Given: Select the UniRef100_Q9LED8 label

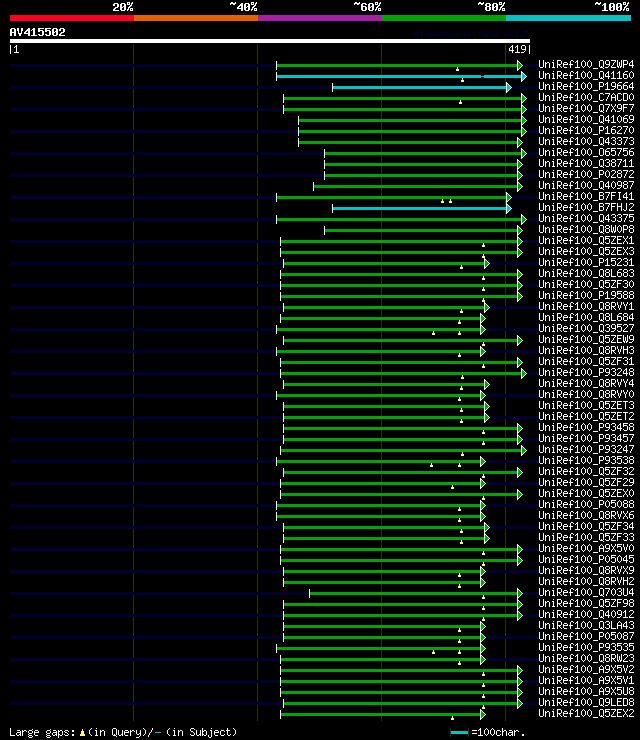Looking at the screenshot, I should 586,702.
